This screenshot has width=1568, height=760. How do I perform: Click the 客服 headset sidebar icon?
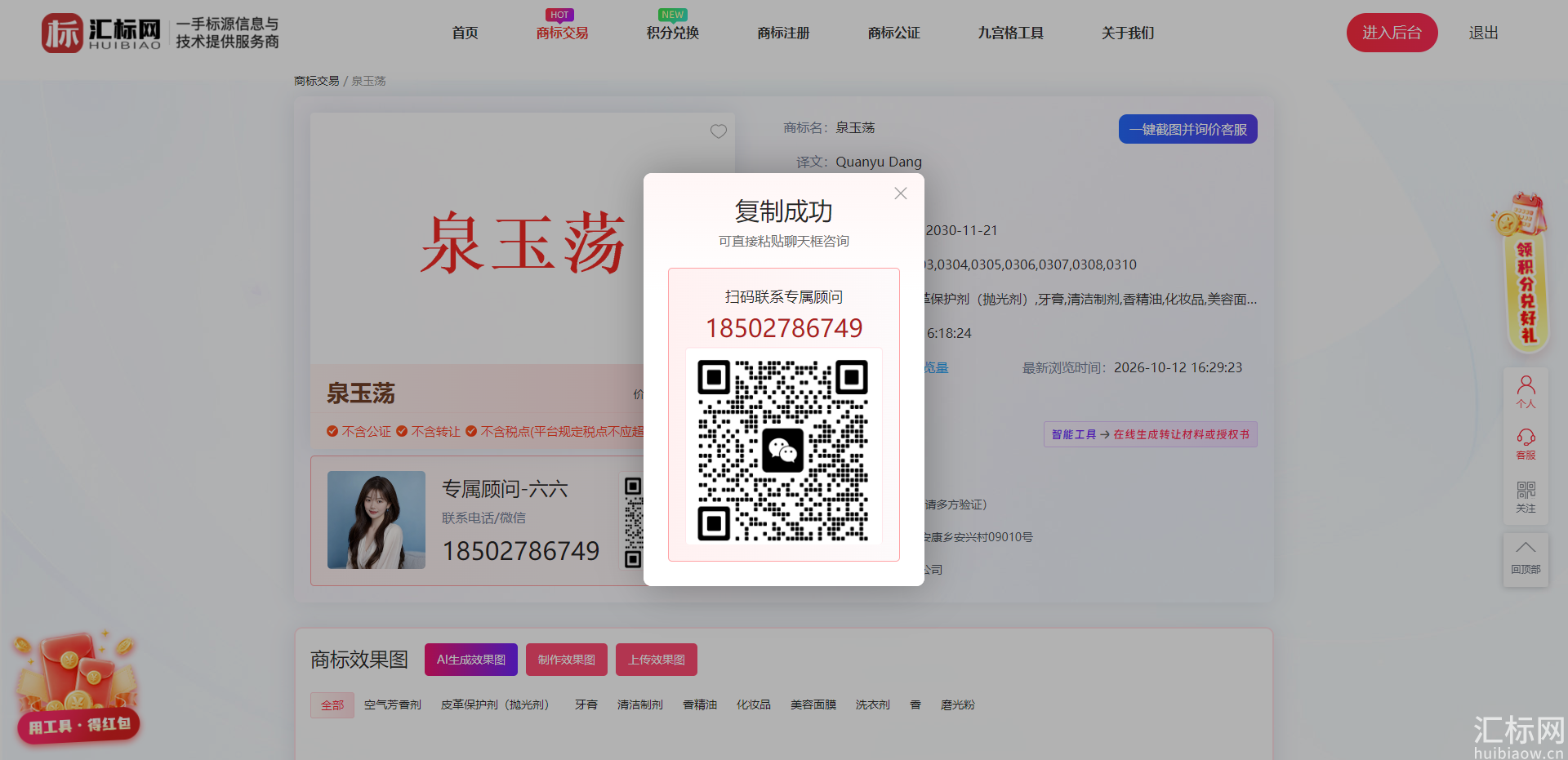coord(1526,444)
